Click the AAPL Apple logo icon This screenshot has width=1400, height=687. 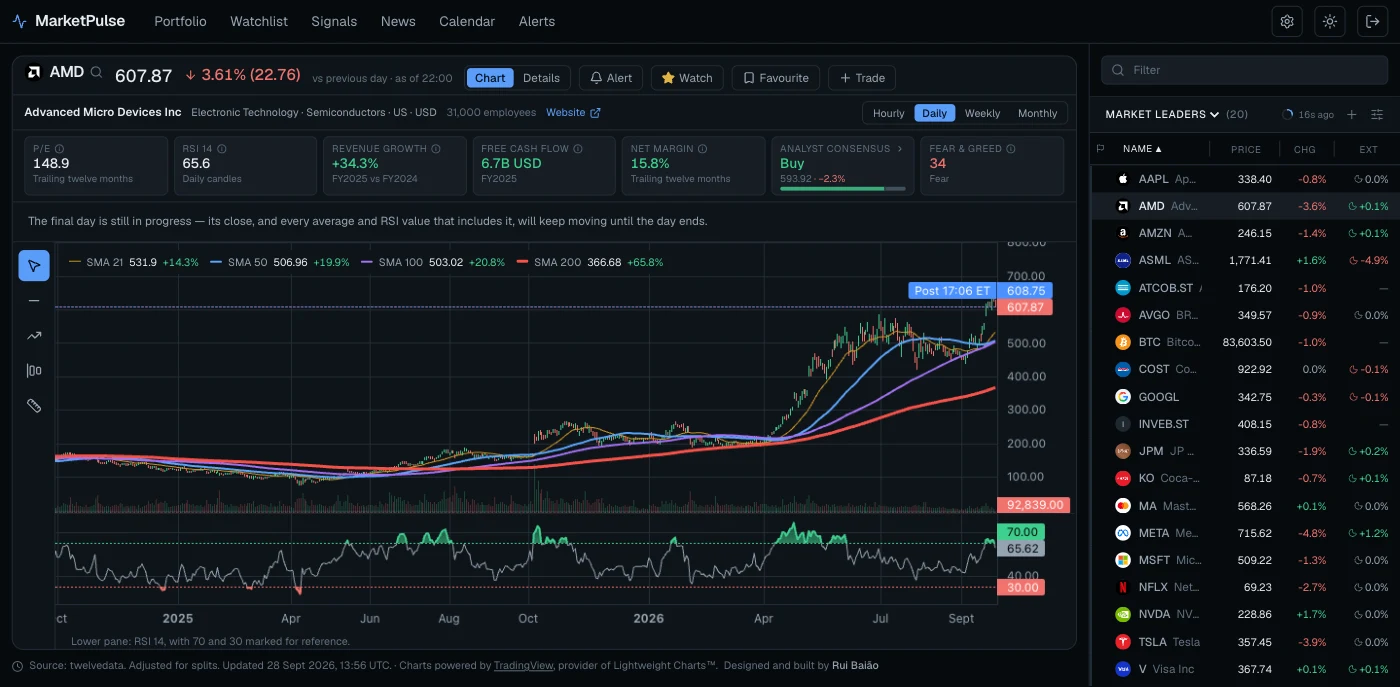pos(1122,179)
